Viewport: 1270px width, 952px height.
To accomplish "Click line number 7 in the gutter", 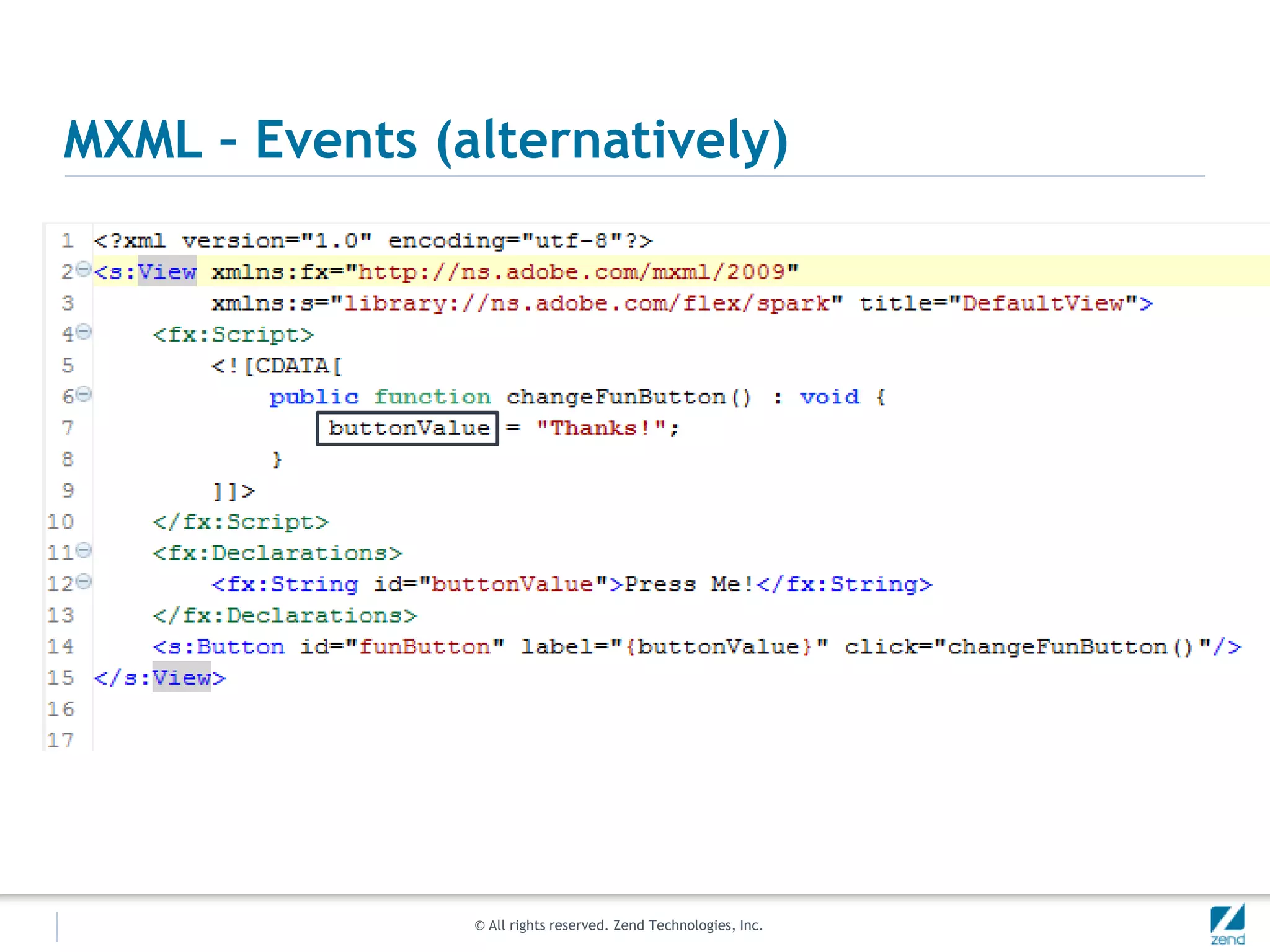I will (x=68, y=428).
